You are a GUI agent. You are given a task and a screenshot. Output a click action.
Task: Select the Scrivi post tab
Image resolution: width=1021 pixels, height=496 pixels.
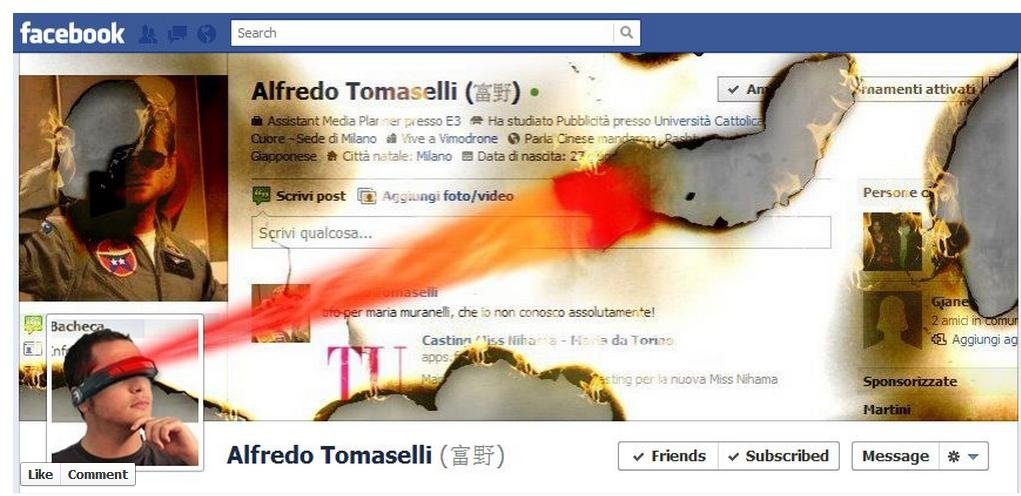(x=300, y=196)
